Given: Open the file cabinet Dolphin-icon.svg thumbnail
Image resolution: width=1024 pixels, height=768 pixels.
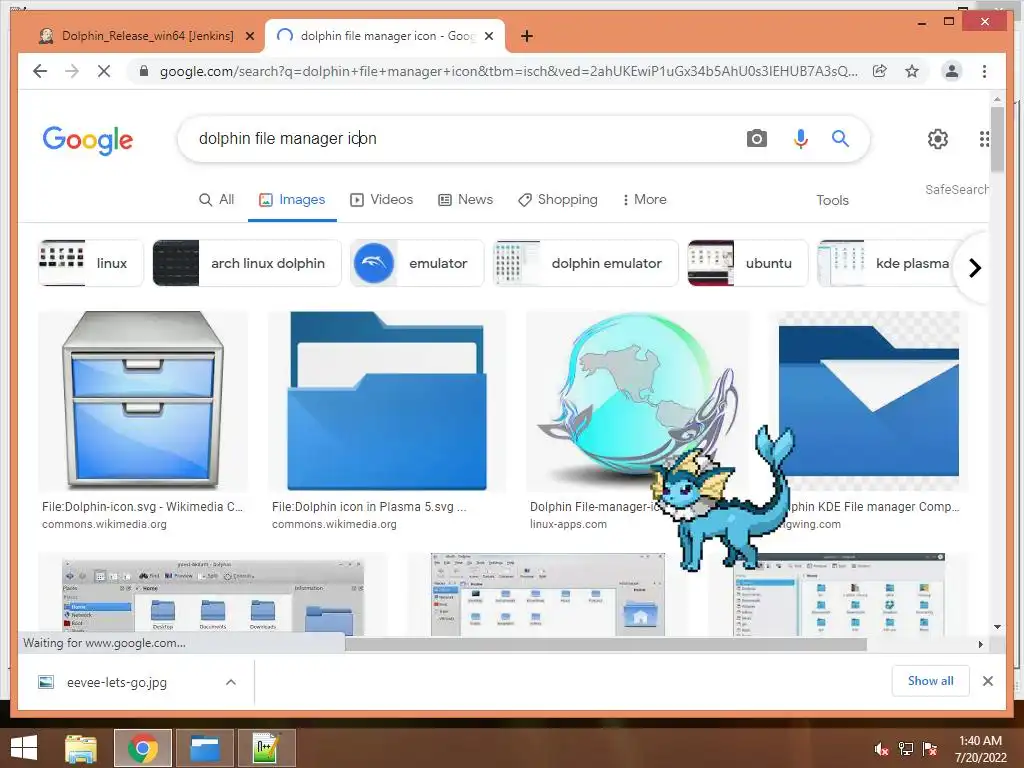Looking at the screenshot, I should coord(143,401).
